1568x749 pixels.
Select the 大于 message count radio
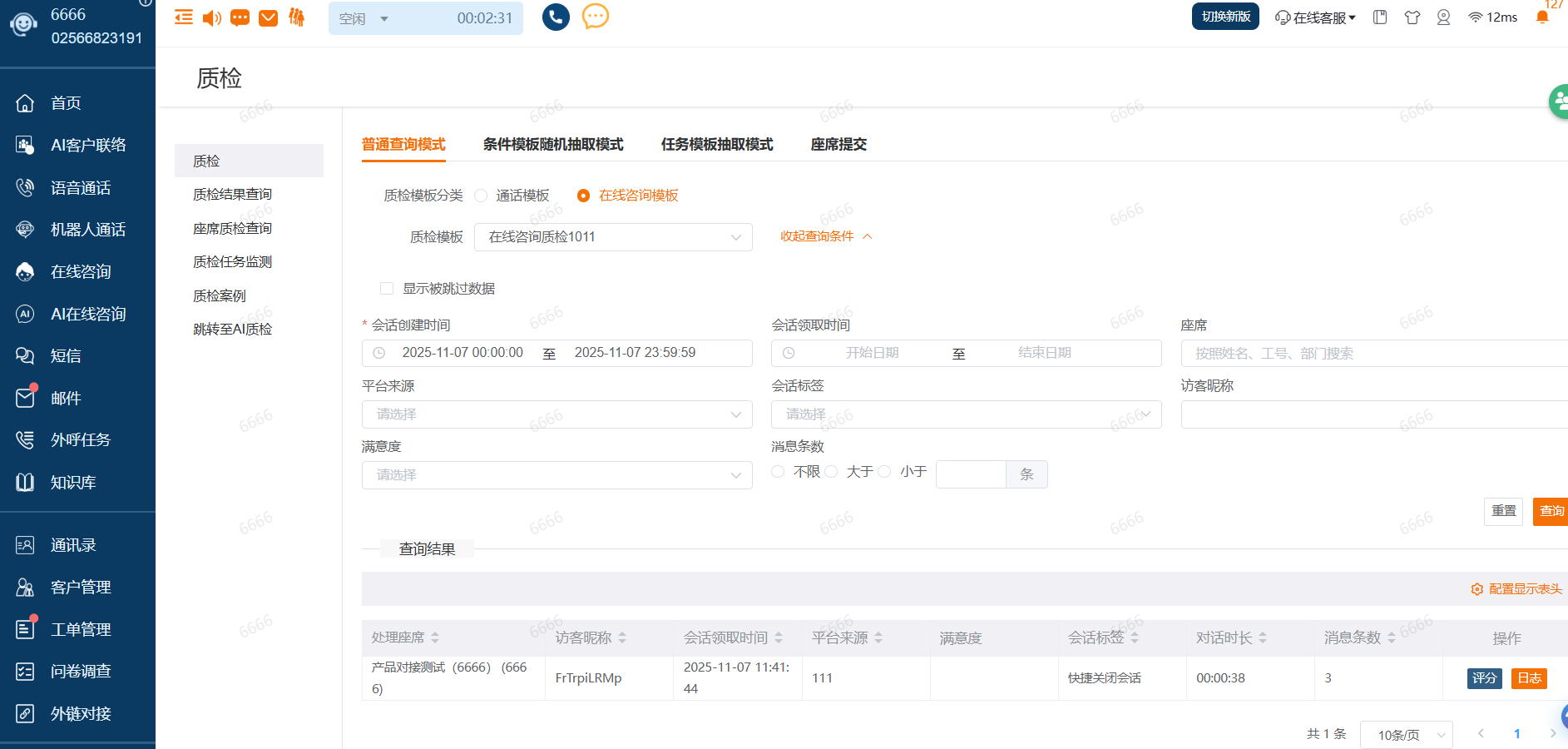coord(832,472)
